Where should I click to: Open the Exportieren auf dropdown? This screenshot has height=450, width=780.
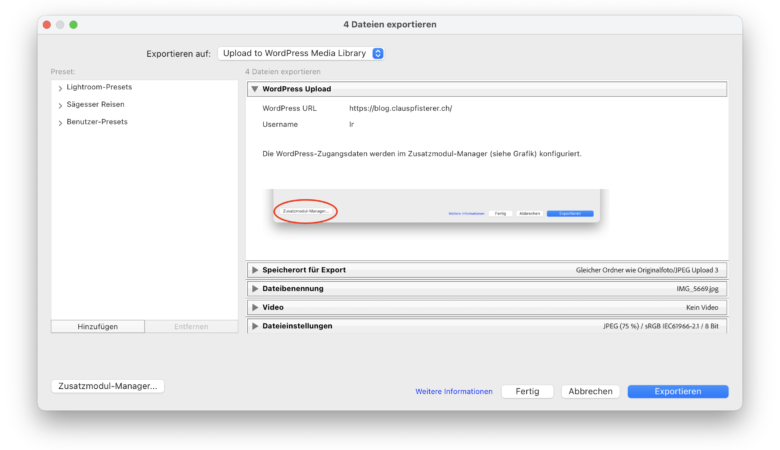(300, 53)
